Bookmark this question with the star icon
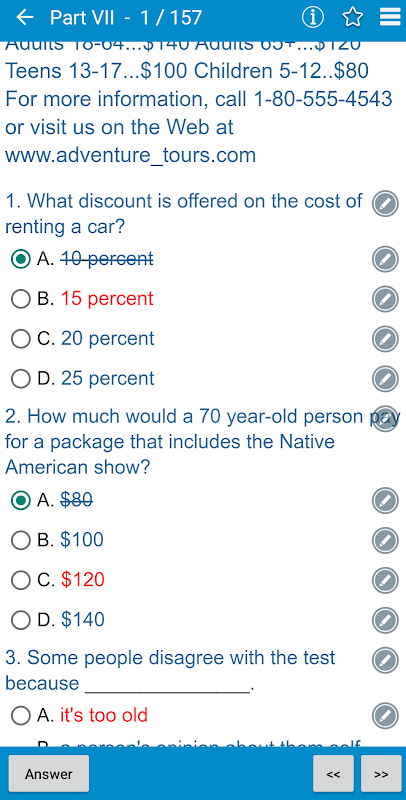This screenshot has height=800, width=406. (352, 18)
